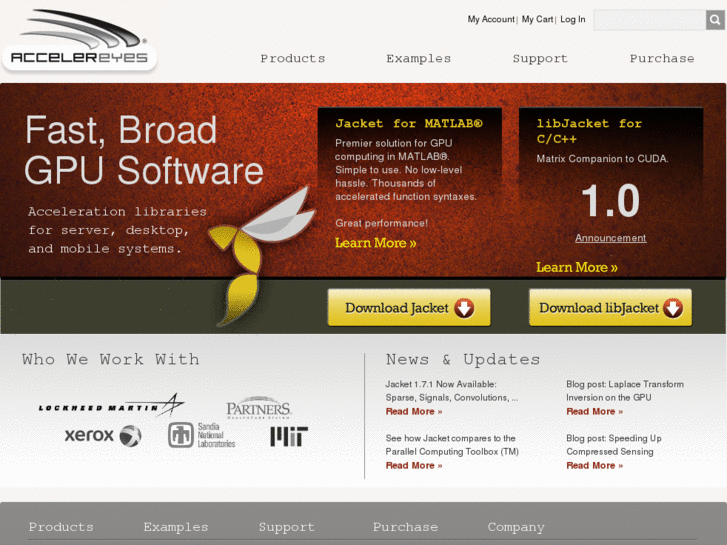Click the Jacket for MATLAB heading
The height and width of the screenshot is (545, 727).
point(409,123)
